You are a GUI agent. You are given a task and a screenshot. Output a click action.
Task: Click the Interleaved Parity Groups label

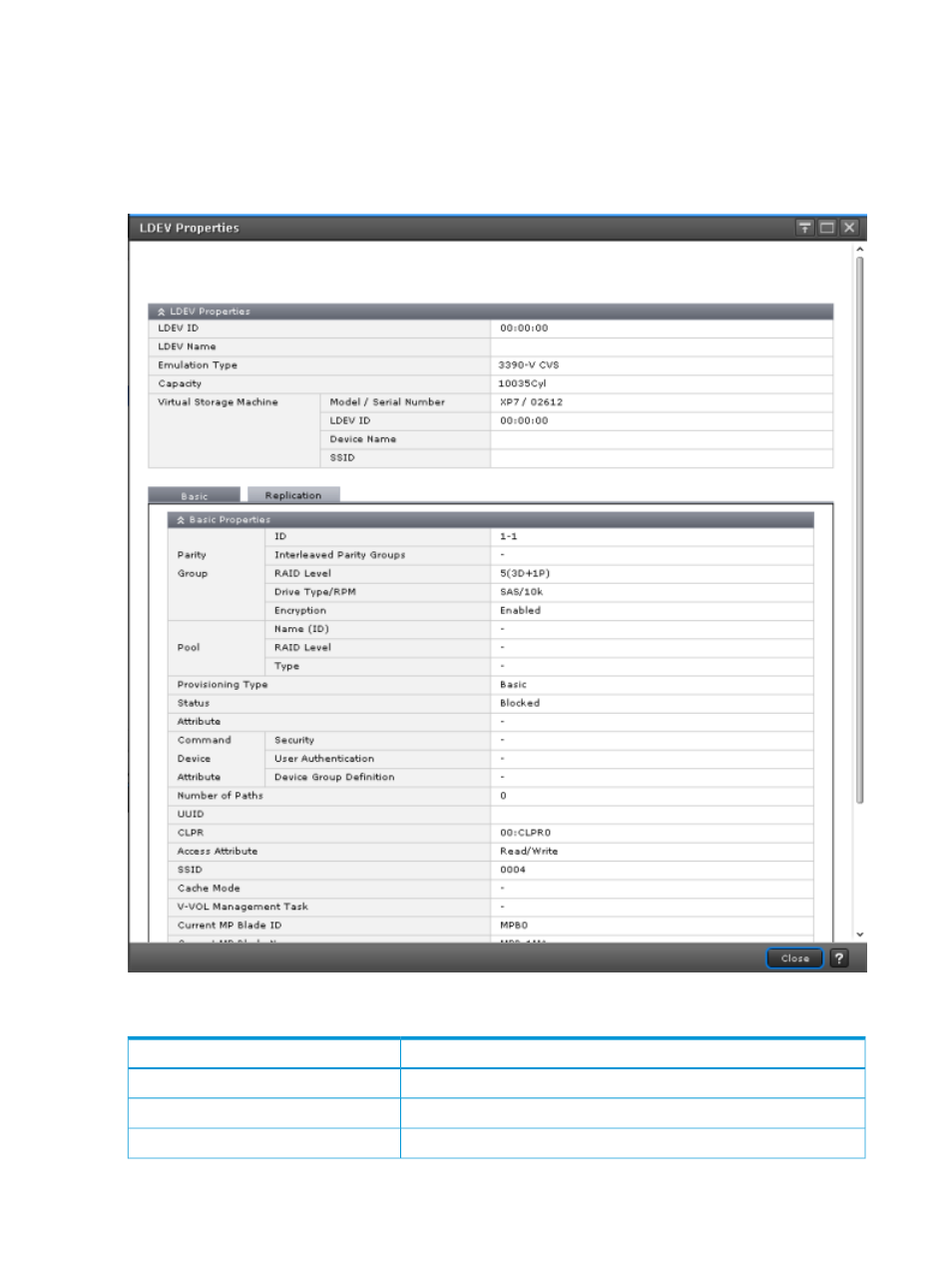[340, 555]
